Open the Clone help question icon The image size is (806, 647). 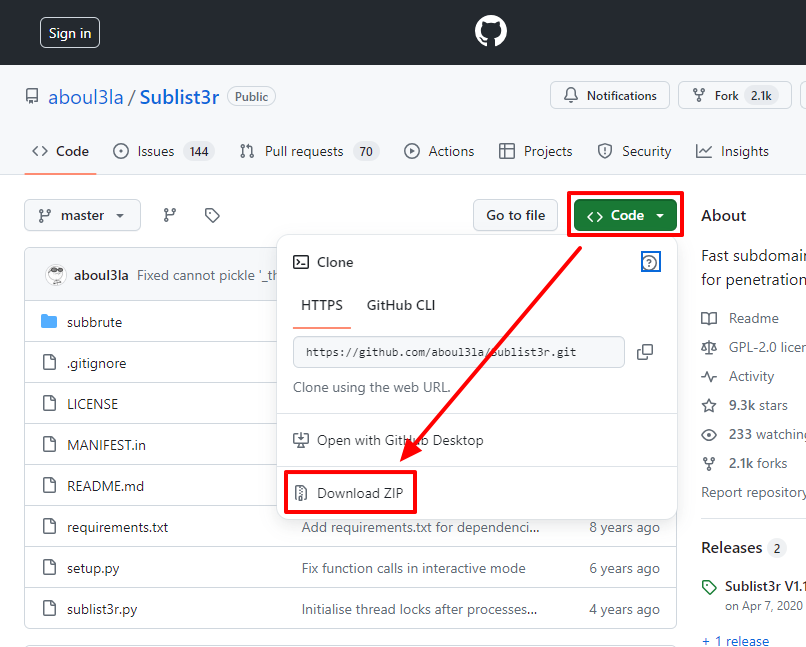point(650,262)
